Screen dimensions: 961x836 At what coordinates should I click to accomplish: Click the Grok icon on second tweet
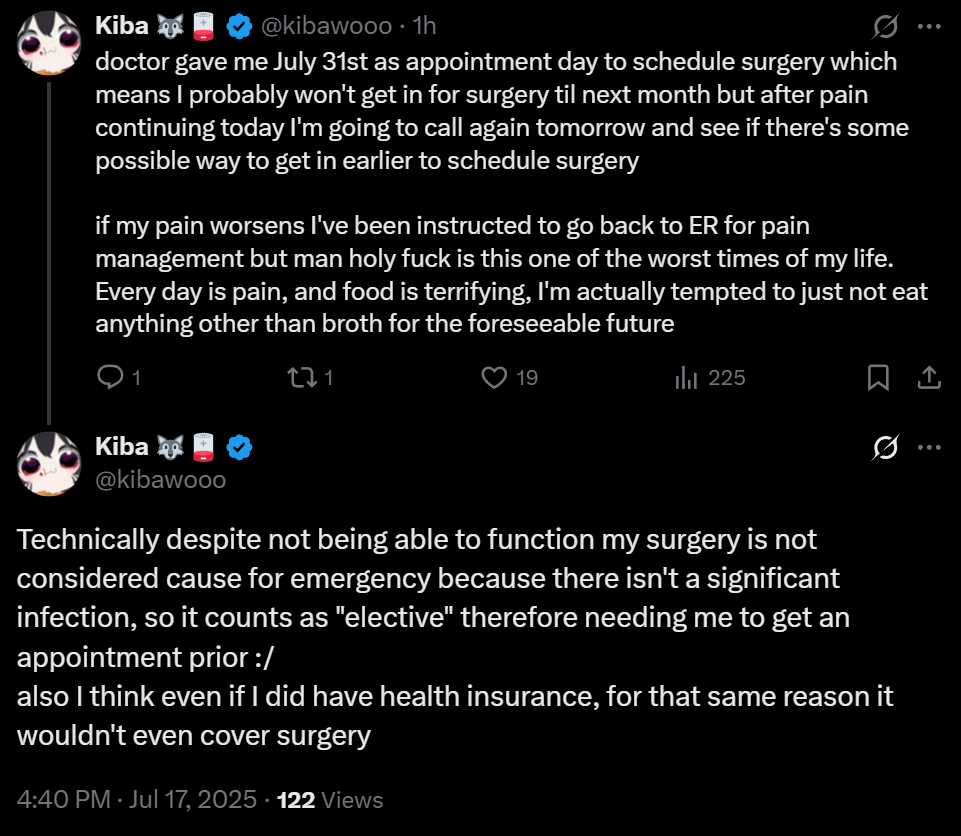(885, 447)
